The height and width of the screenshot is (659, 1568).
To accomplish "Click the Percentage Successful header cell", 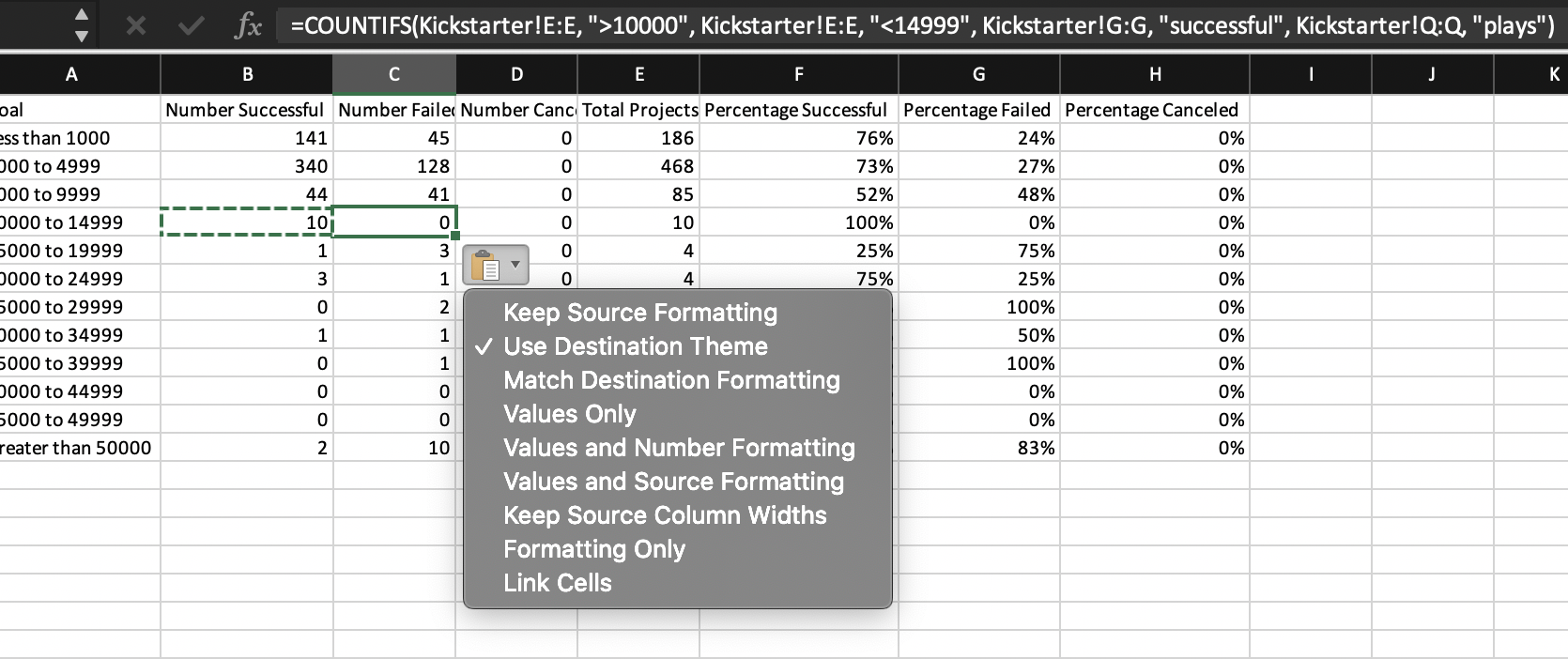I will pyautogui.click(x=799, y=110).
